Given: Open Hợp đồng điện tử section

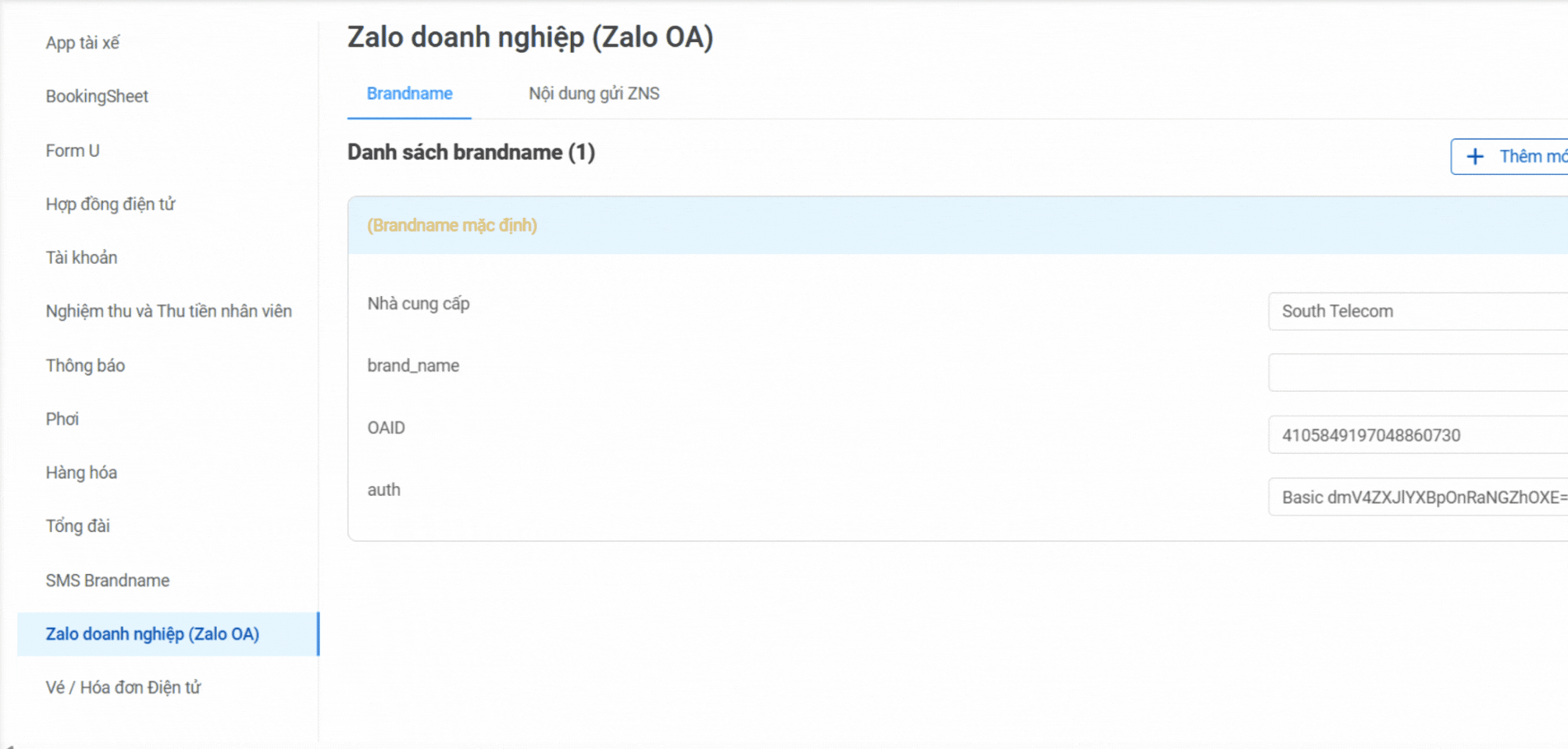Looking at the screenshot, I should point(111,205).
